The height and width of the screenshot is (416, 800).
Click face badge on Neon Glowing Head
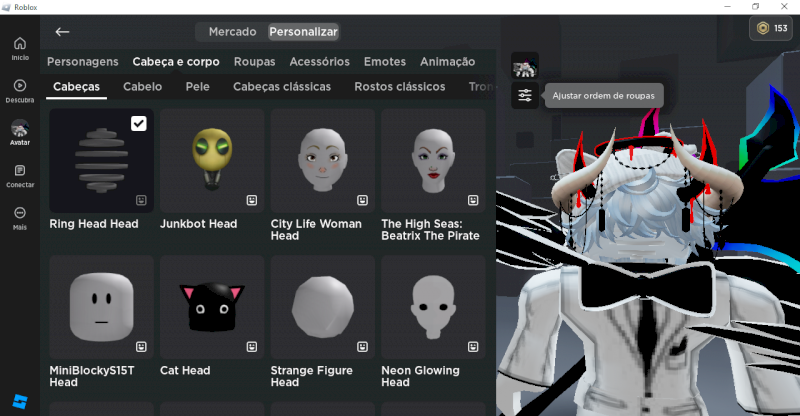473,347
